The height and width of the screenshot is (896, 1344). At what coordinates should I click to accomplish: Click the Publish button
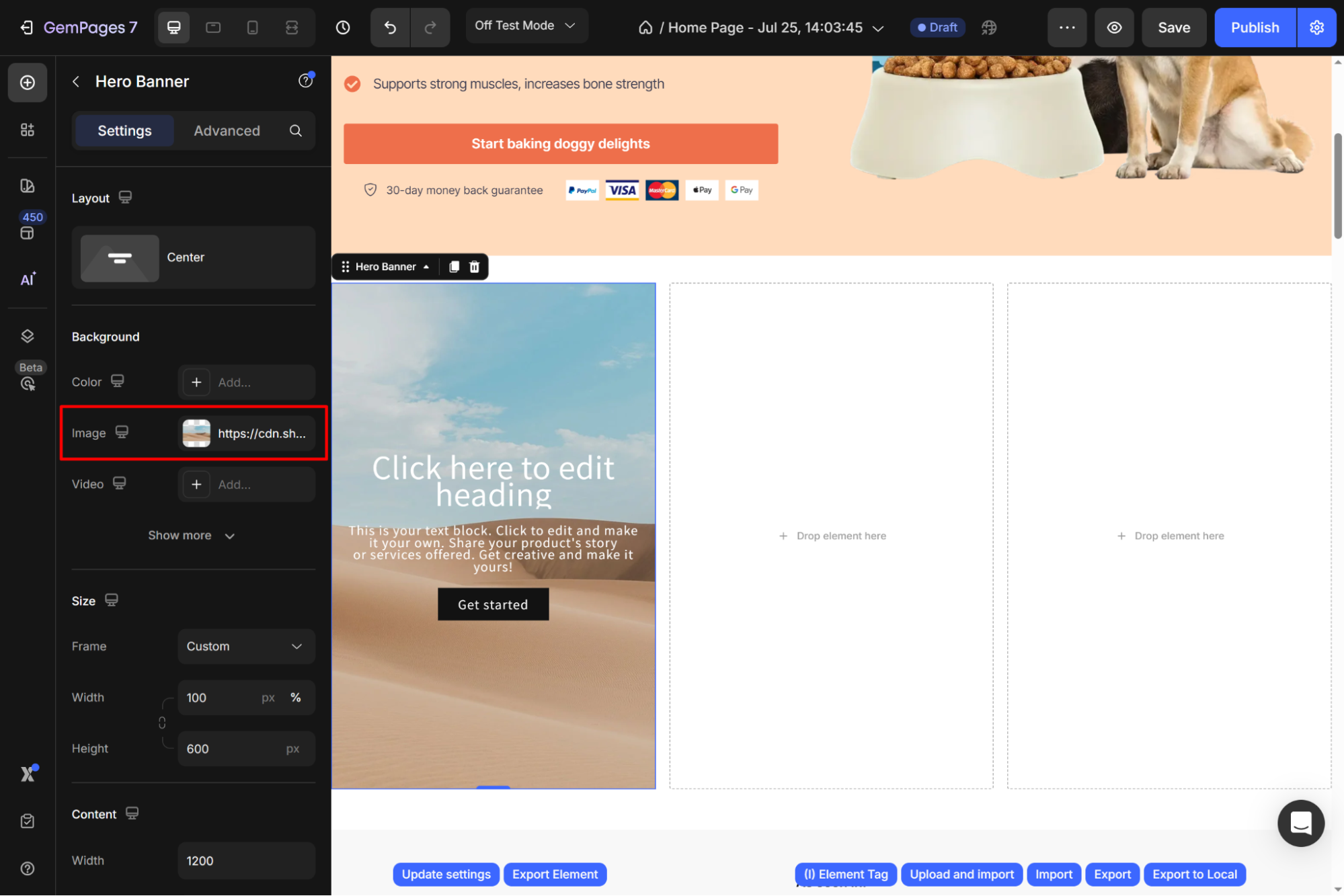click(x=1255, y=28)
